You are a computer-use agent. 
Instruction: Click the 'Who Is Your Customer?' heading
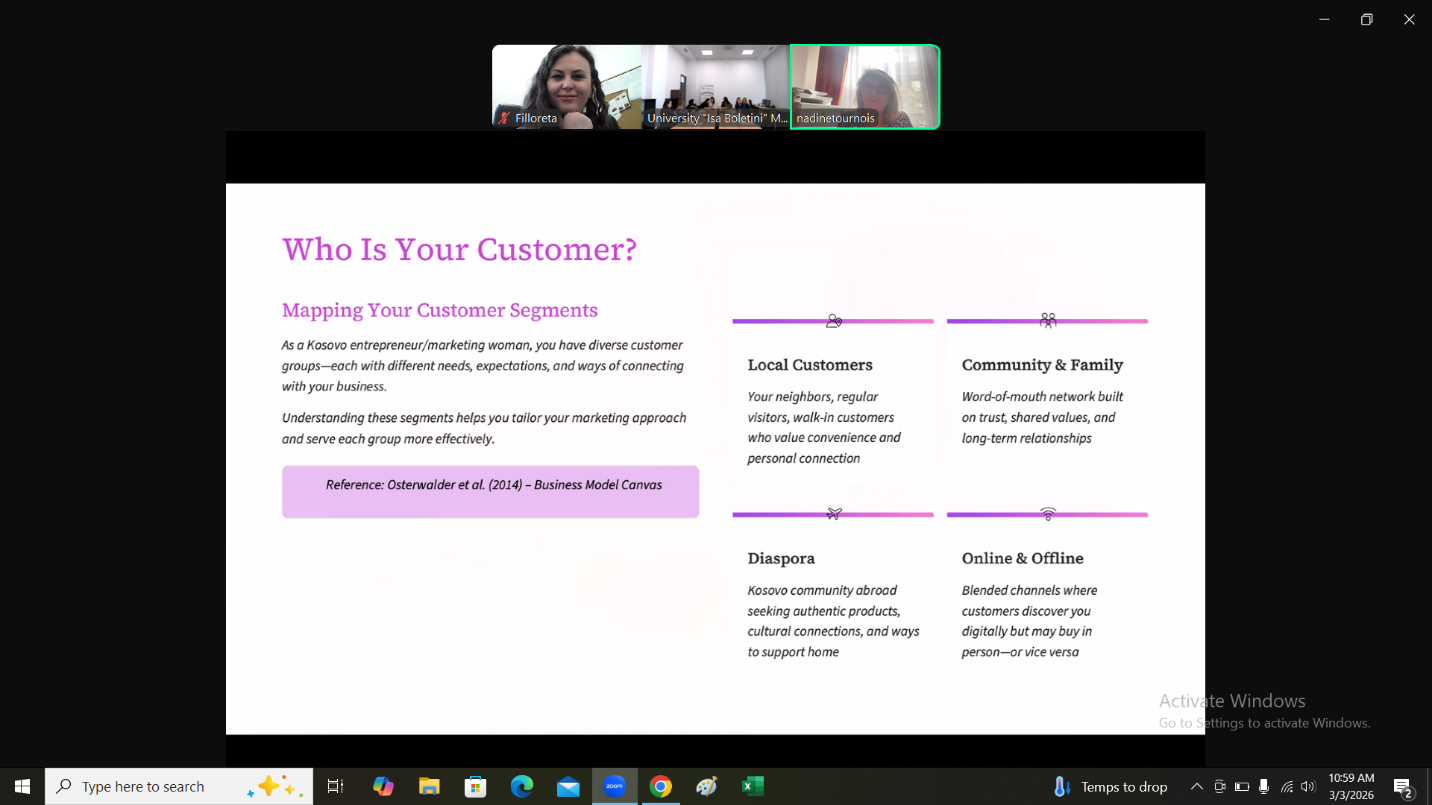[459, 249]
